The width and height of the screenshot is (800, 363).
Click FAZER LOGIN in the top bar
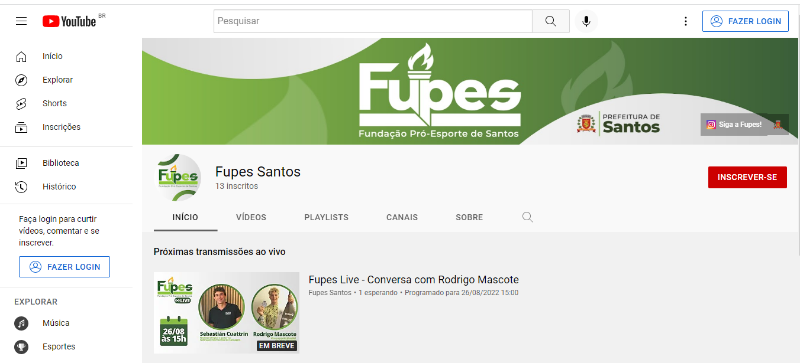pos(745,21)
